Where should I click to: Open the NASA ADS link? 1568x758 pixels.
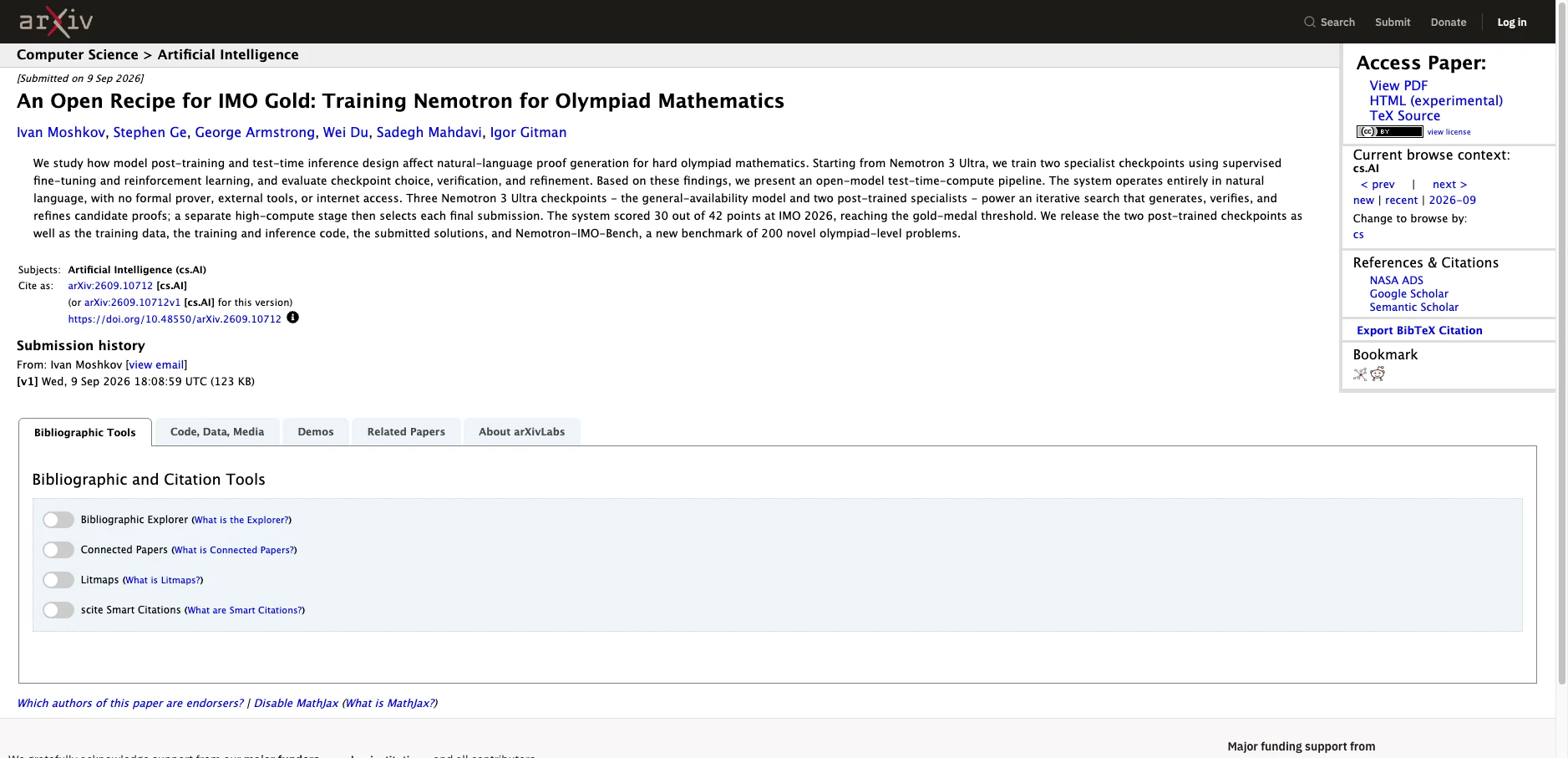coord(1396,281)
